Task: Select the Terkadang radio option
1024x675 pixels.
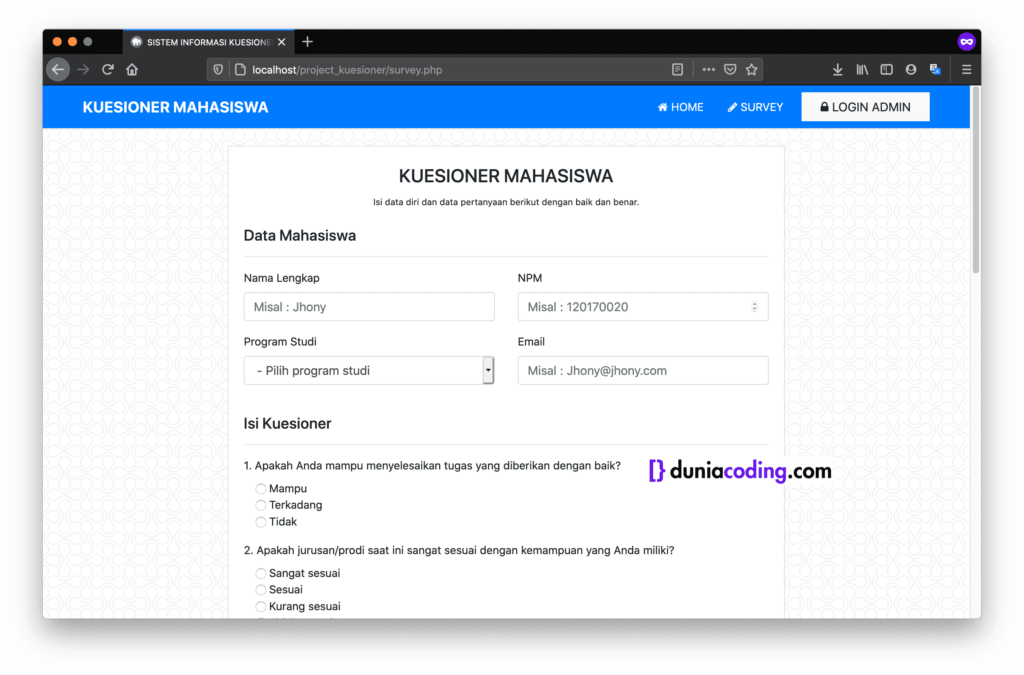Action: (260, 505)
